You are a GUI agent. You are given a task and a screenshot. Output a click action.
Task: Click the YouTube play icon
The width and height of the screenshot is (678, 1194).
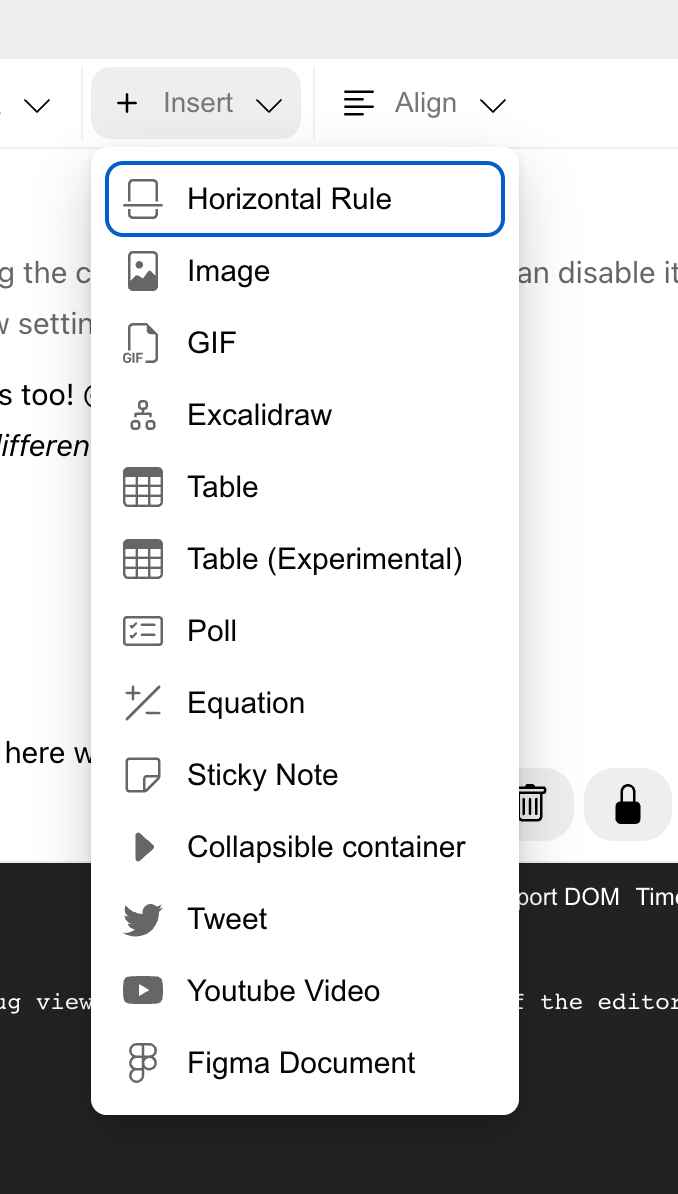point(143,991)
